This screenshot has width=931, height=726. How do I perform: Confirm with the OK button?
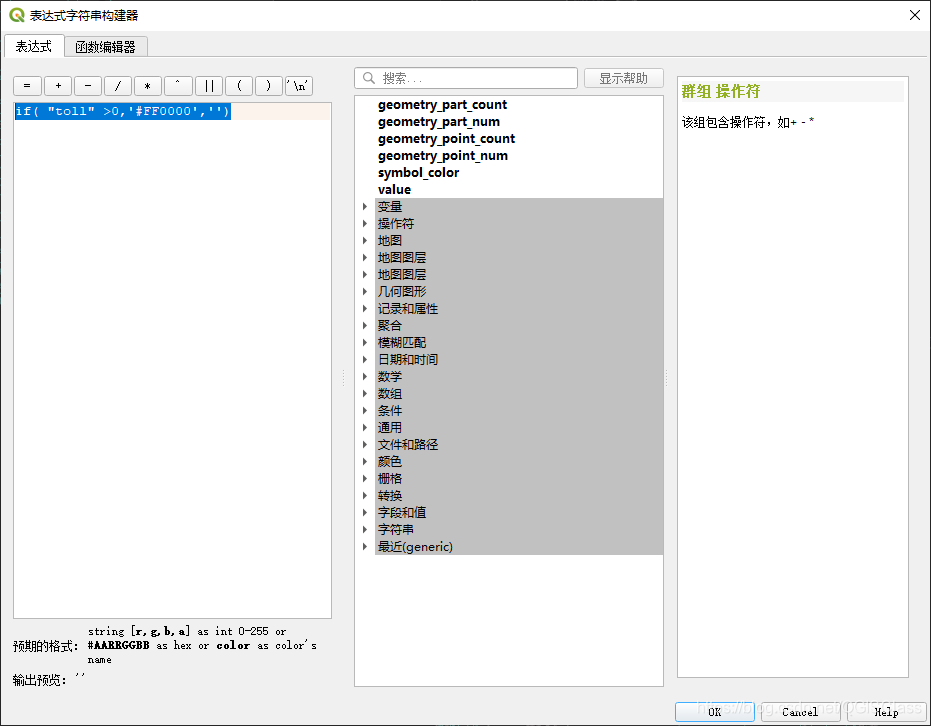(715, 712)
